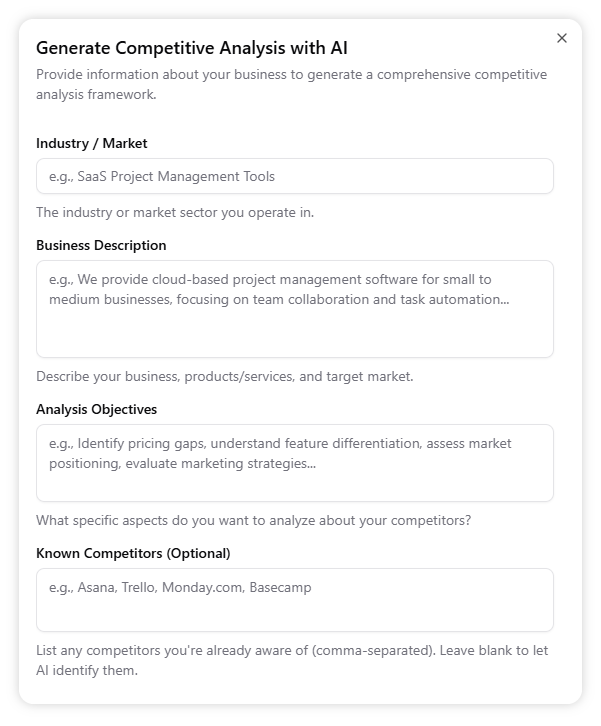Click the "Industry / Market" field label

point(92,143)
